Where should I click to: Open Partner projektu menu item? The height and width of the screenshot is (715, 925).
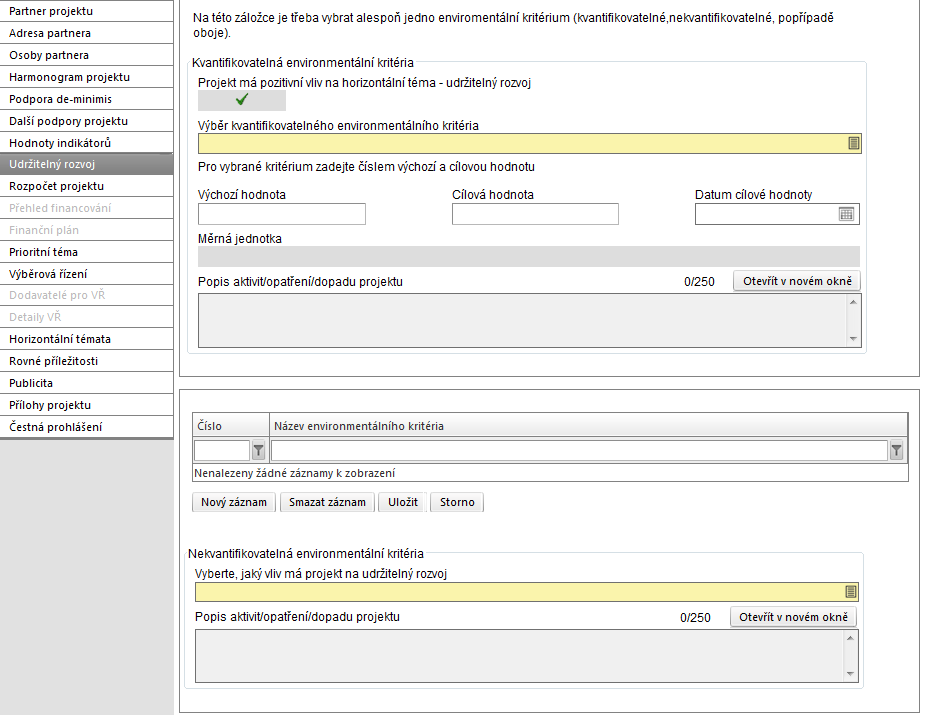87,11
